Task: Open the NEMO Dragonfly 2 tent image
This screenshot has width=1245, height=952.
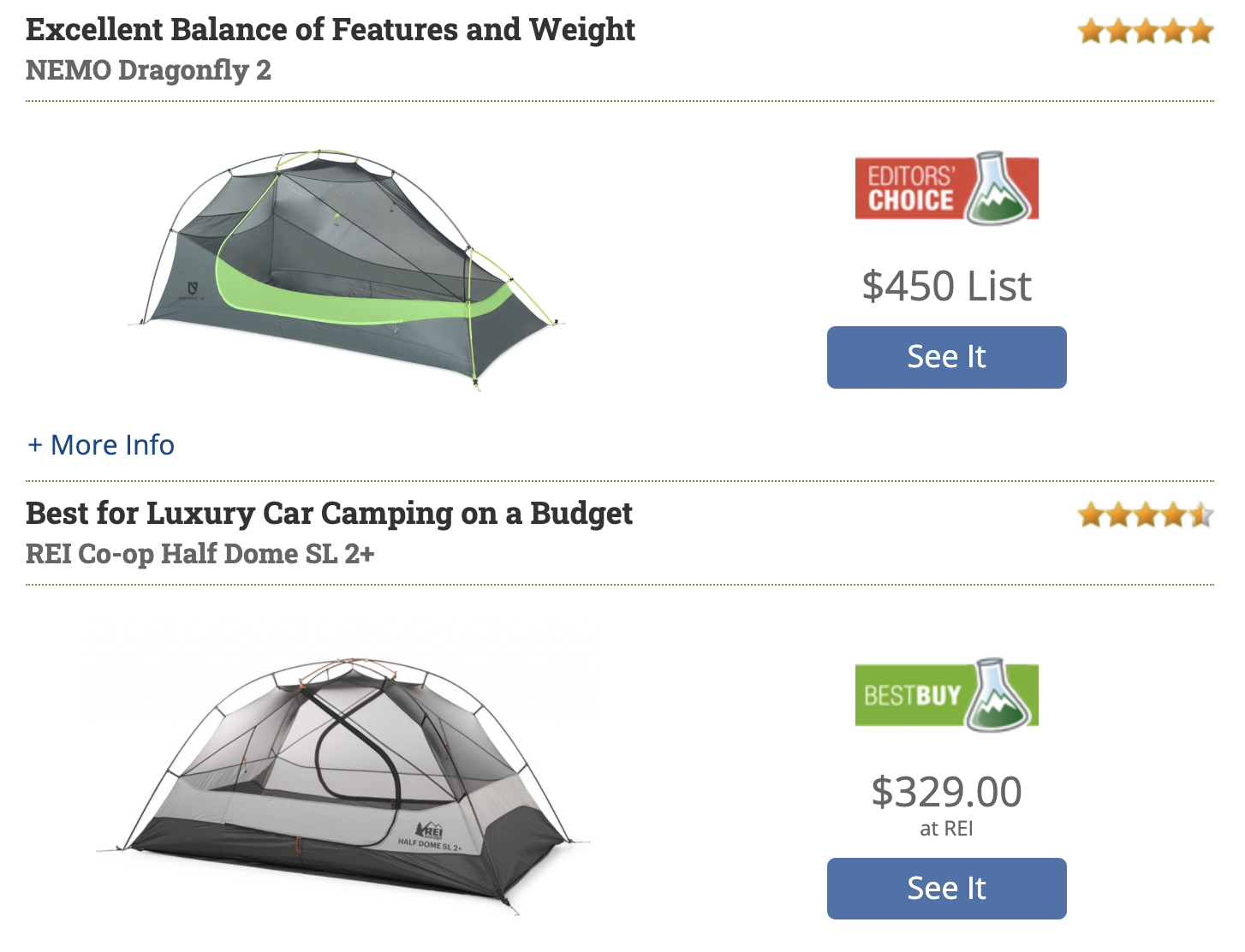Action: (347, 269)
